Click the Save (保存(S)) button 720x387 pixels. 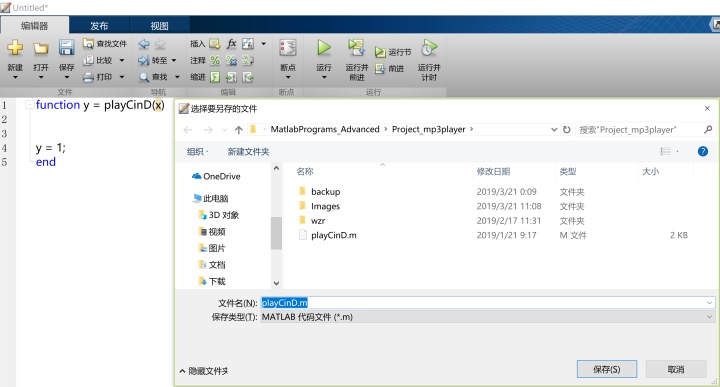[x=607, y=369]
